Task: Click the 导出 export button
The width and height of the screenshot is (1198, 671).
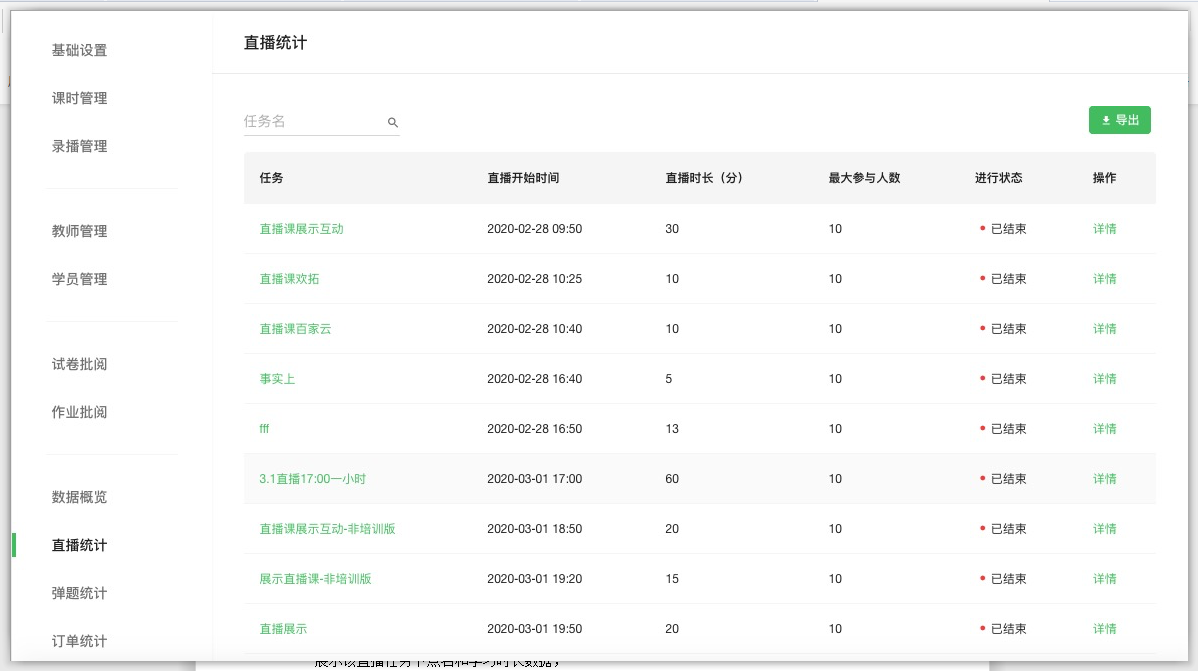Action: click(x=1119, y=120)
